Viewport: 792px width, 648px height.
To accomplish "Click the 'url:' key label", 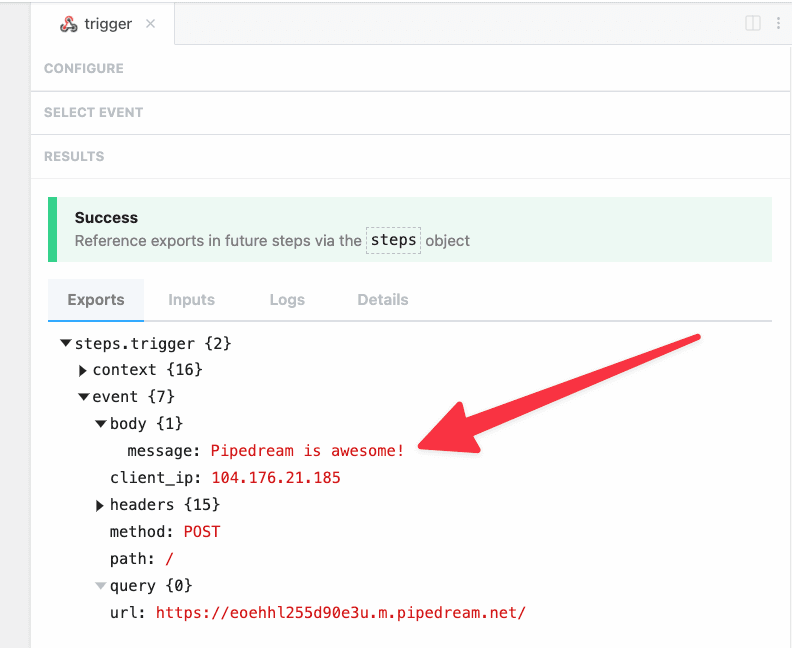I will pos(128,613).
